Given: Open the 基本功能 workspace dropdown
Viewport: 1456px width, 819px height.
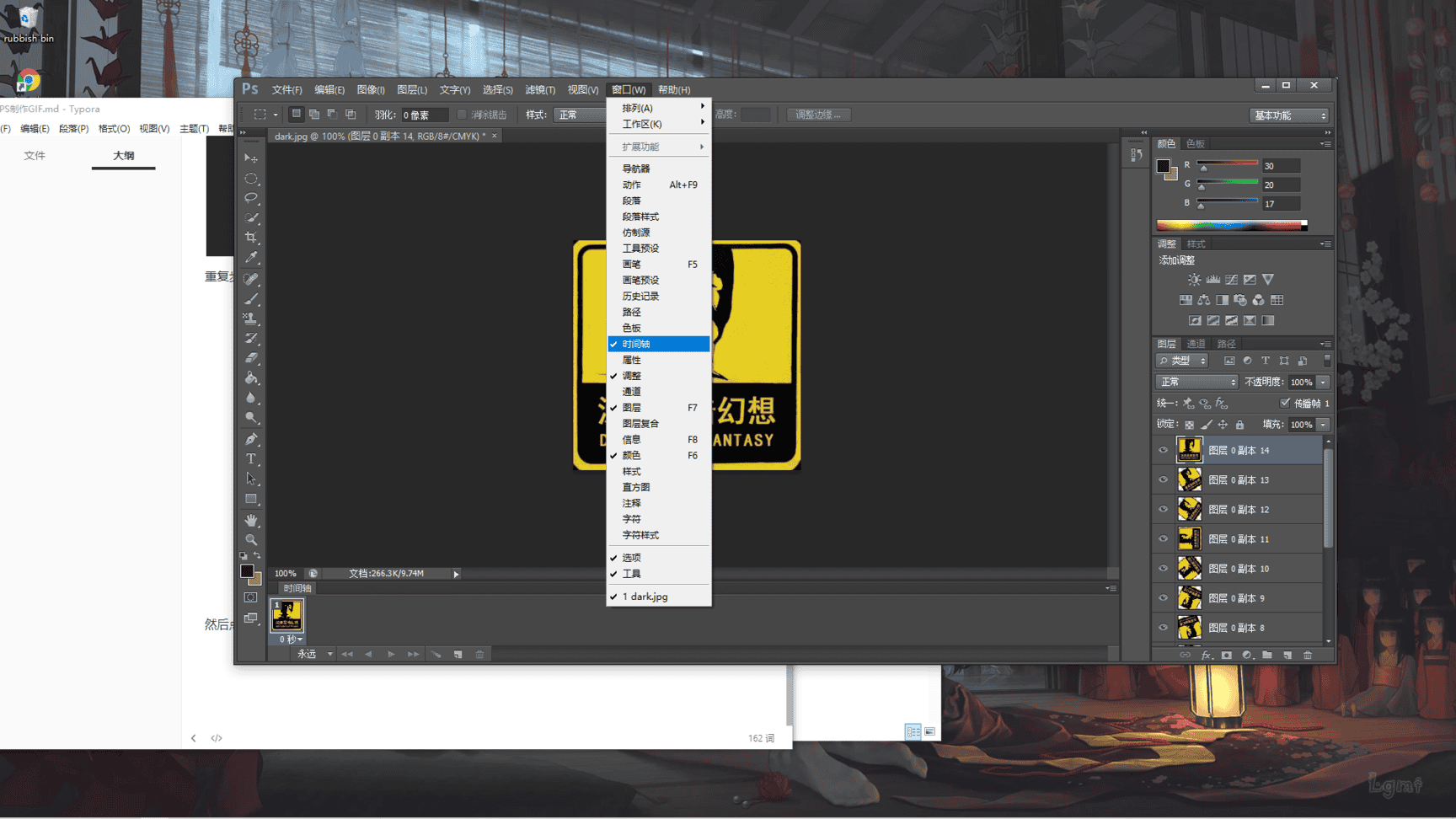Looking at the screenshot, I should (1289, 115).
